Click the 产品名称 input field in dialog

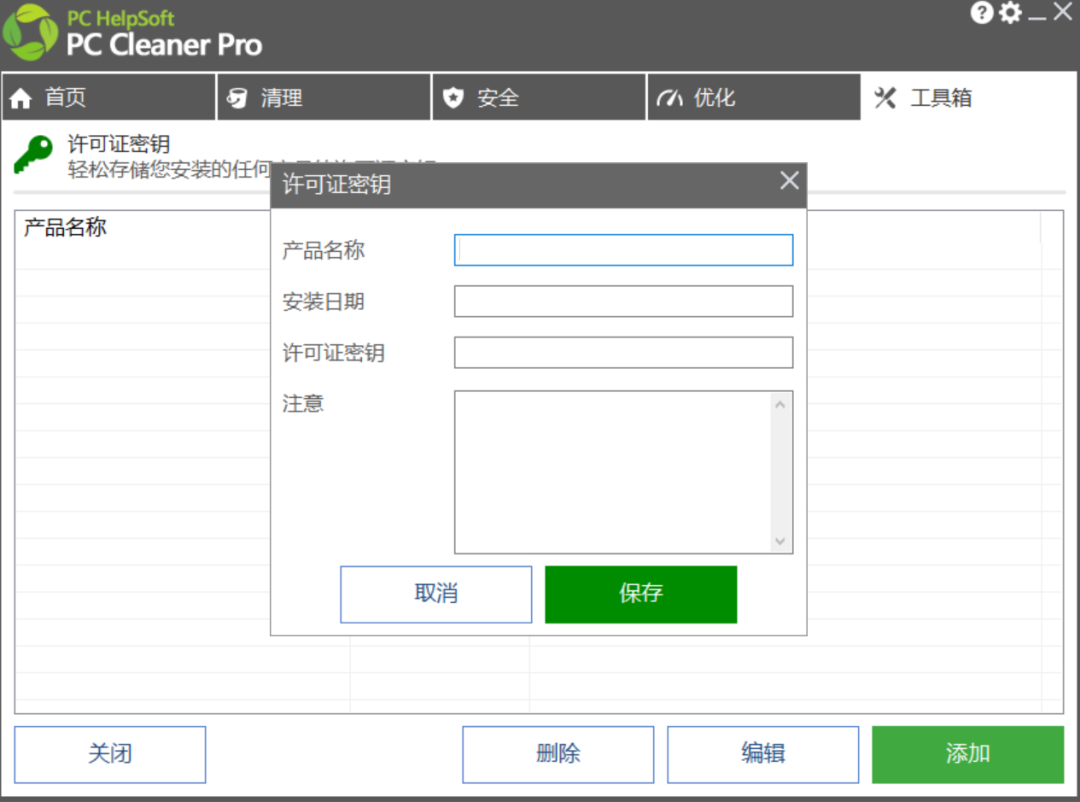(623, 250)
